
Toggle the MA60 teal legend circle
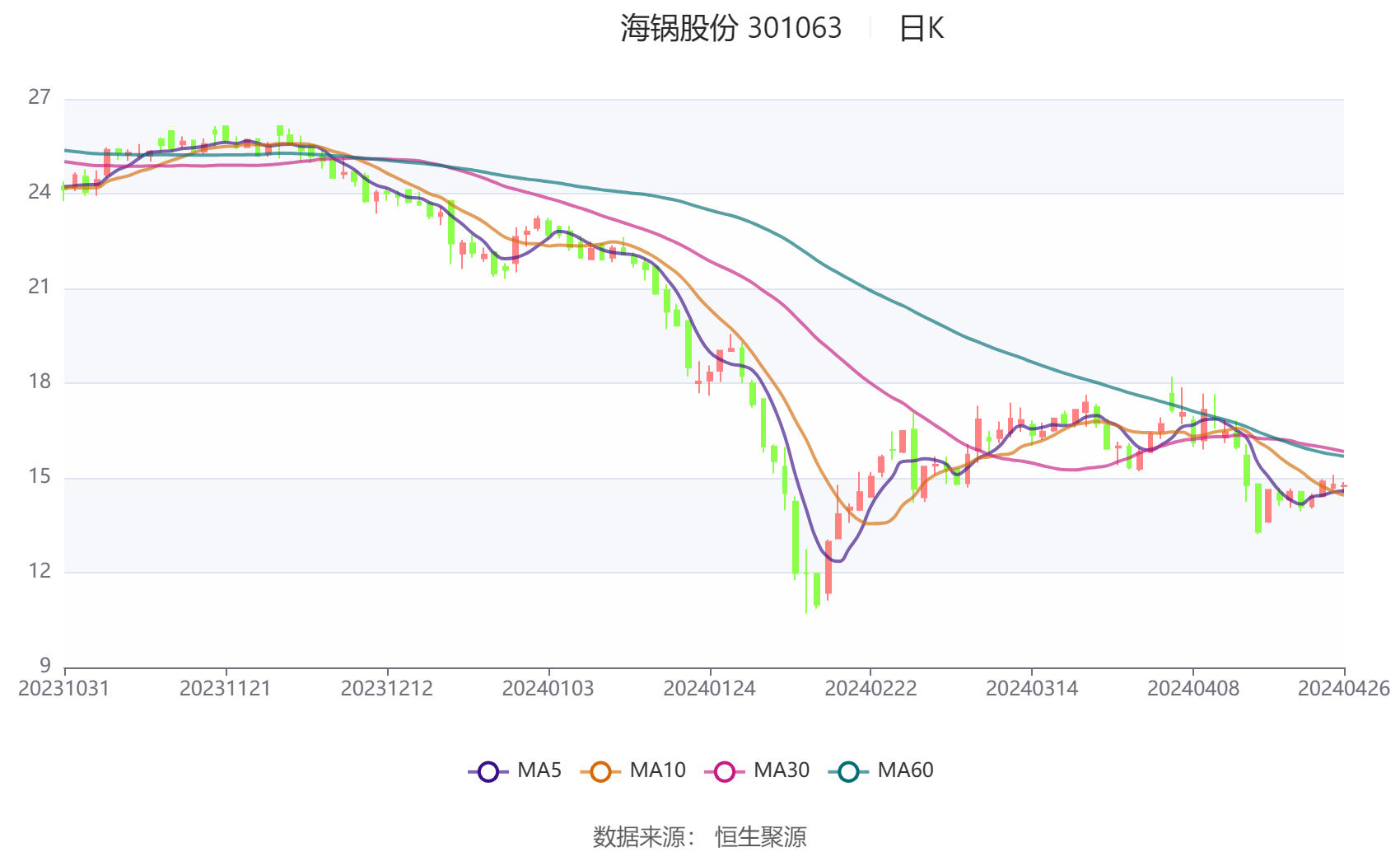(848, 772)
